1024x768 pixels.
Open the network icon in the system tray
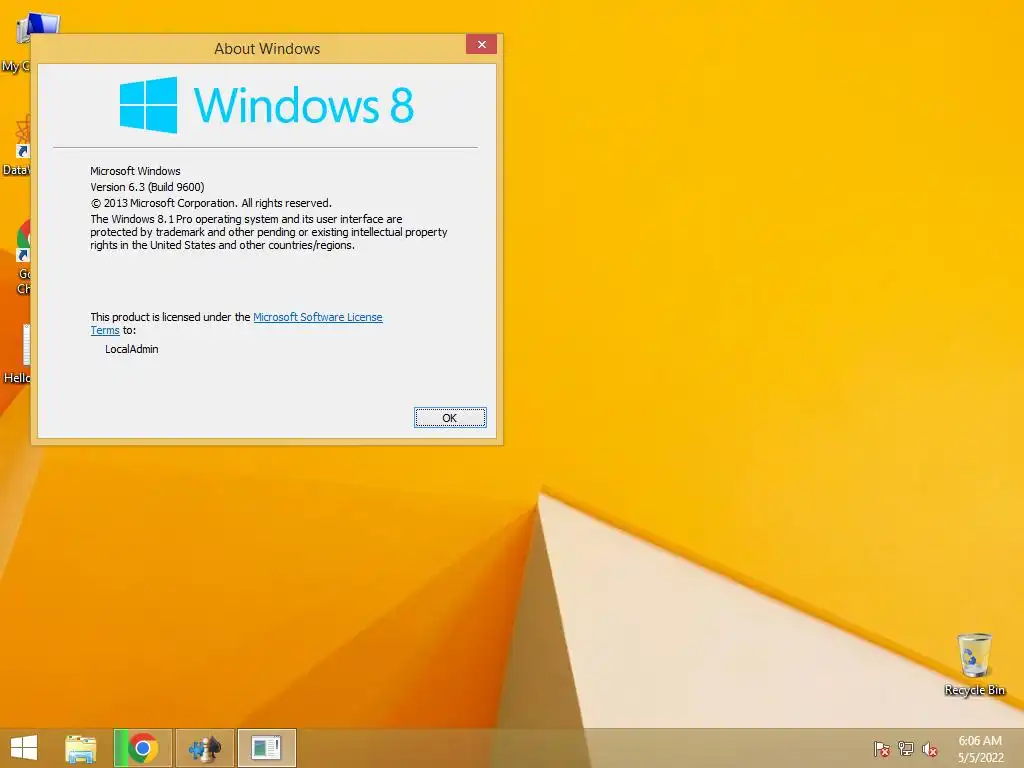click(906, 749)
